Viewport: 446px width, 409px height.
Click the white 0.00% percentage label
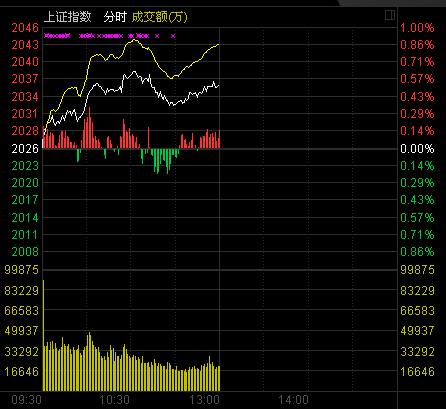[417, 149]
